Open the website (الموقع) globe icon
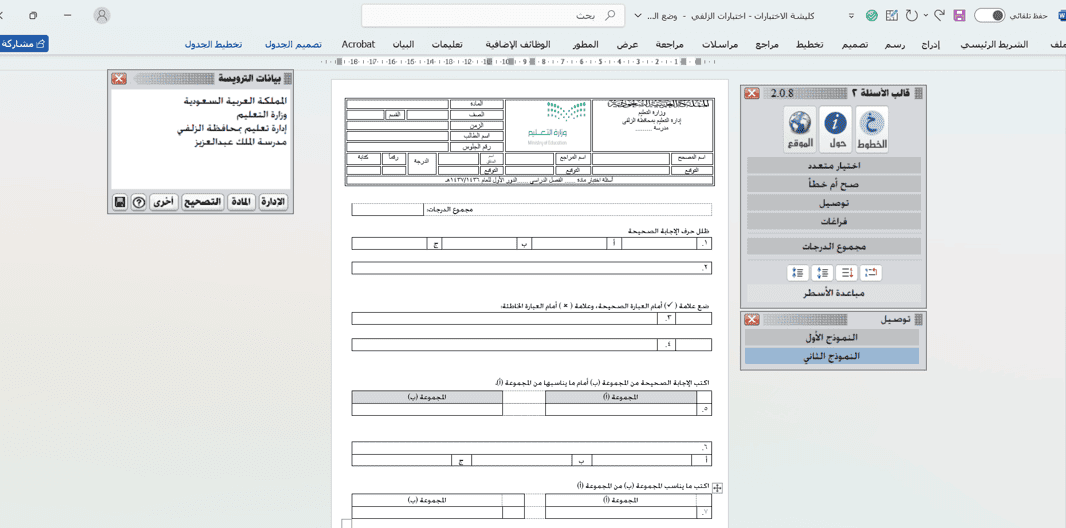 800,130
